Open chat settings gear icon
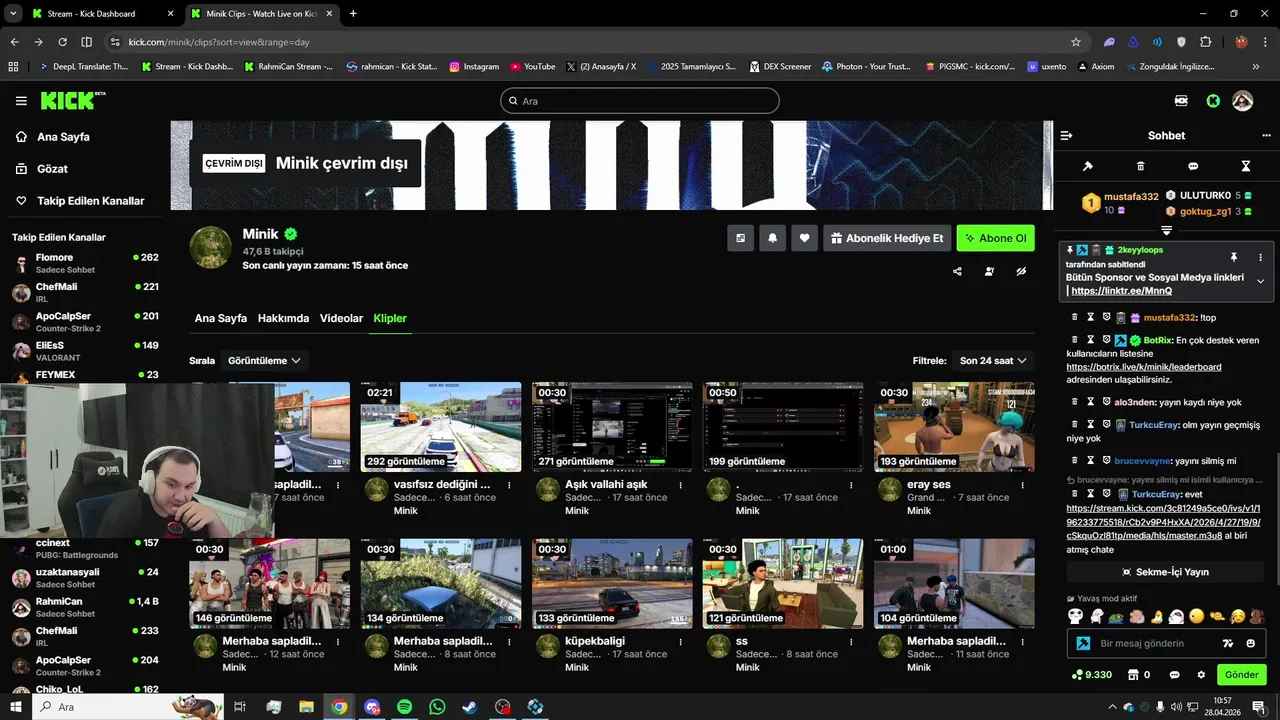The image size is (1280, 720). point(1201,675)
